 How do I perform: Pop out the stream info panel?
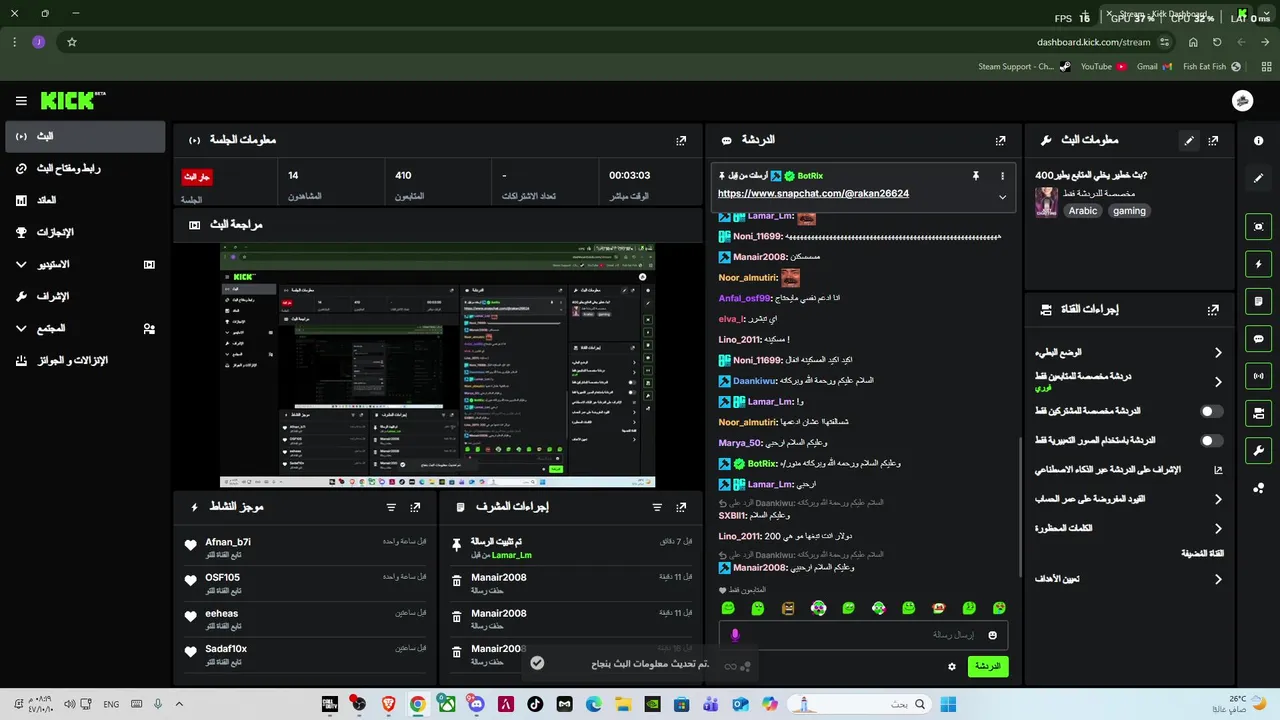[1213, 141]
